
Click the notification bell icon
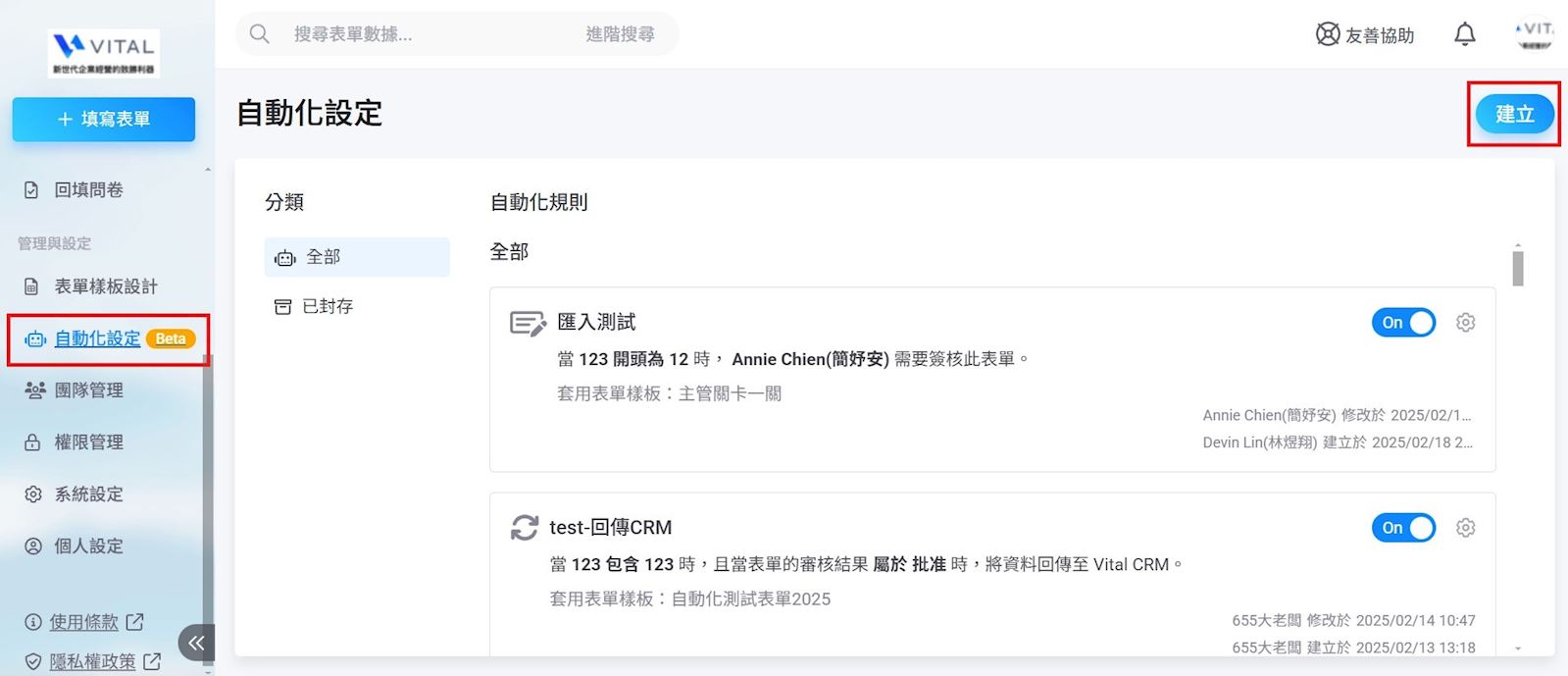pyautogui.click(x=1464, y=34)
